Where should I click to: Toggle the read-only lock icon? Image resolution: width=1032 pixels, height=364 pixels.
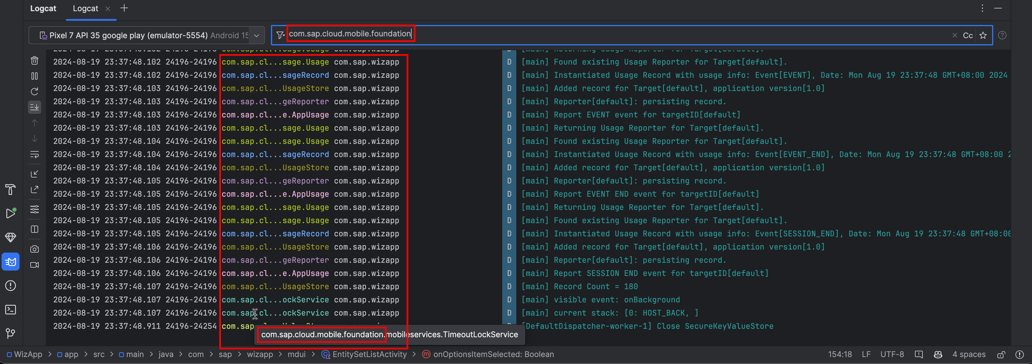click(x=1000, y=354)
